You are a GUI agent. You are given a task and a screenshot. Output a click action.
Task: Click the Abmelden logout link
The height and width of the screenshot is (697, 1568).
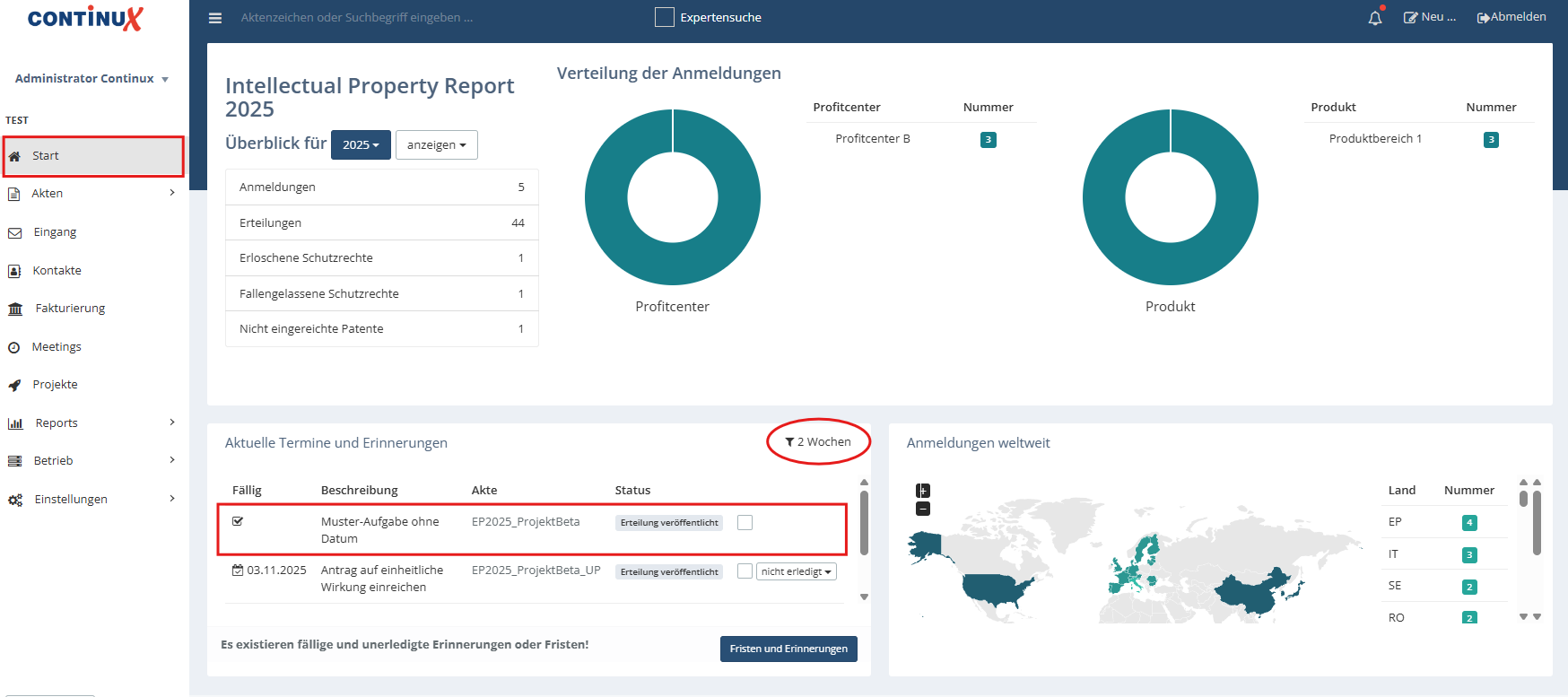(x=1511, y=17)
